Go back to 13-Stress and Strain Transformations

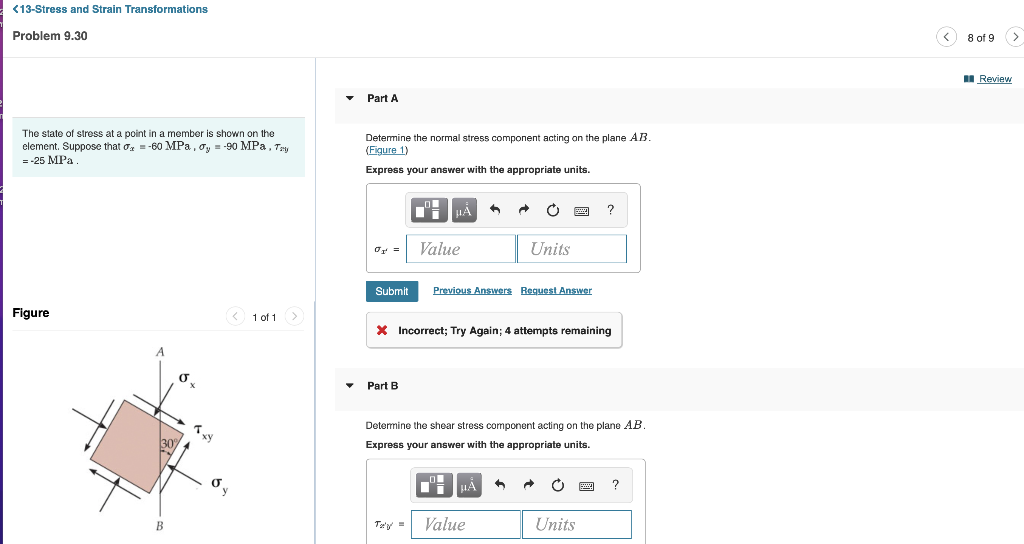(110, 9)
